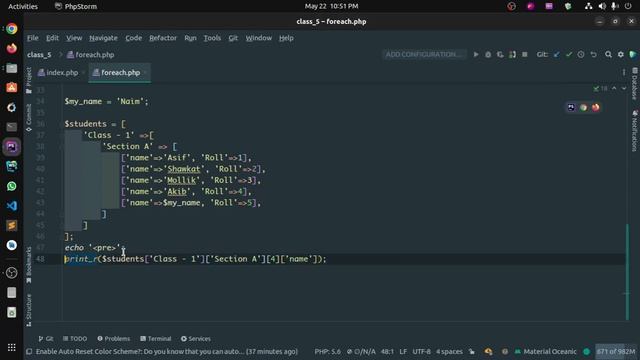Click 'Enable Auto Reset Color Scheme' status message
The image size is (640, 360).
coord(167,351)
